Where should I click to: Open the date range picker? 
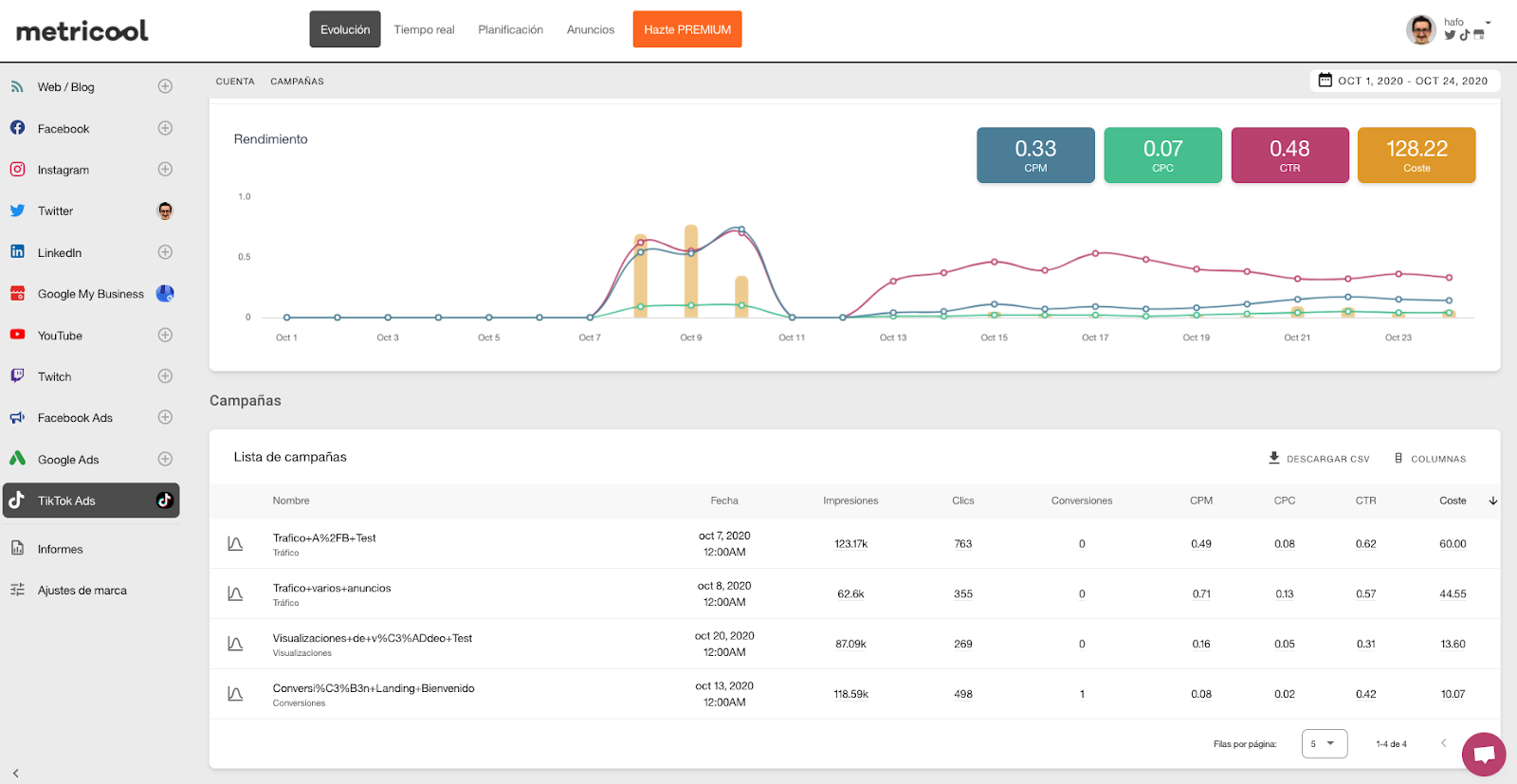click(x=1405, y=81)
